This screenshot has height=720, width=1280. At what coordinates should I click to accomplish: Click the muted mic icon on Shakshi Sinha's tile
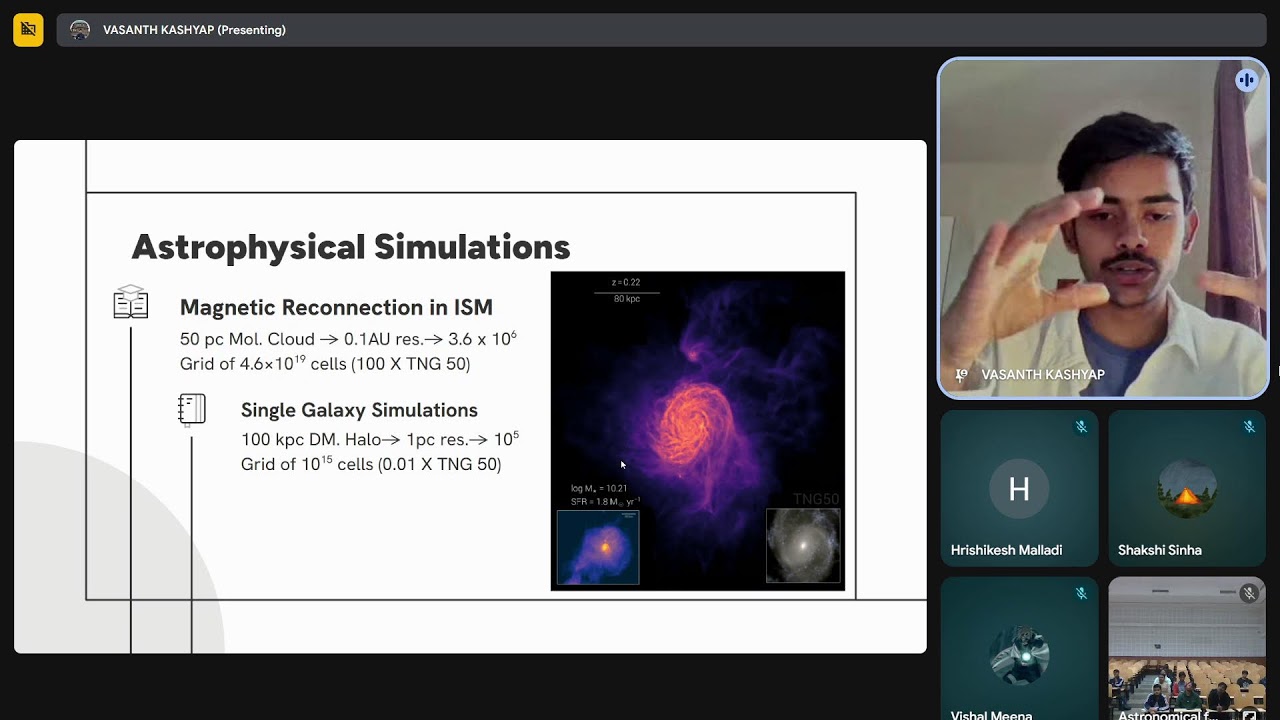1249,427
